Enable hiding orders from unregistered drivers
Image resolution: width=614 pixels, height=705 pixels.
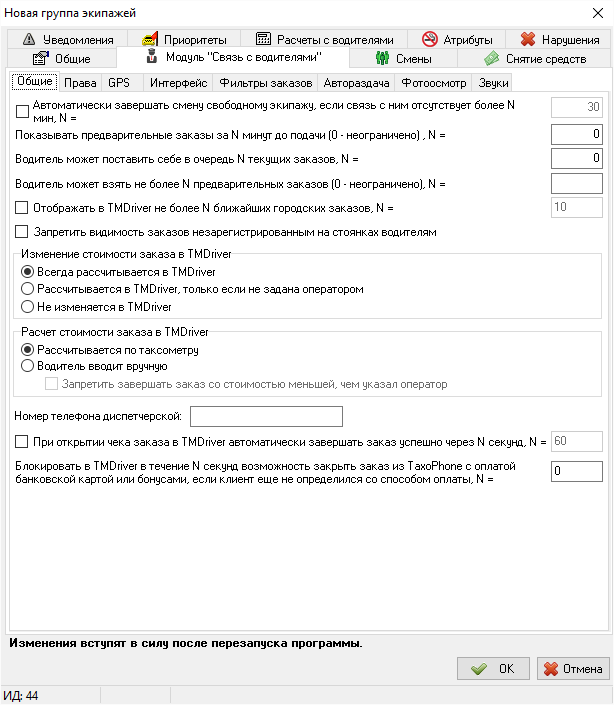[23, 233]
